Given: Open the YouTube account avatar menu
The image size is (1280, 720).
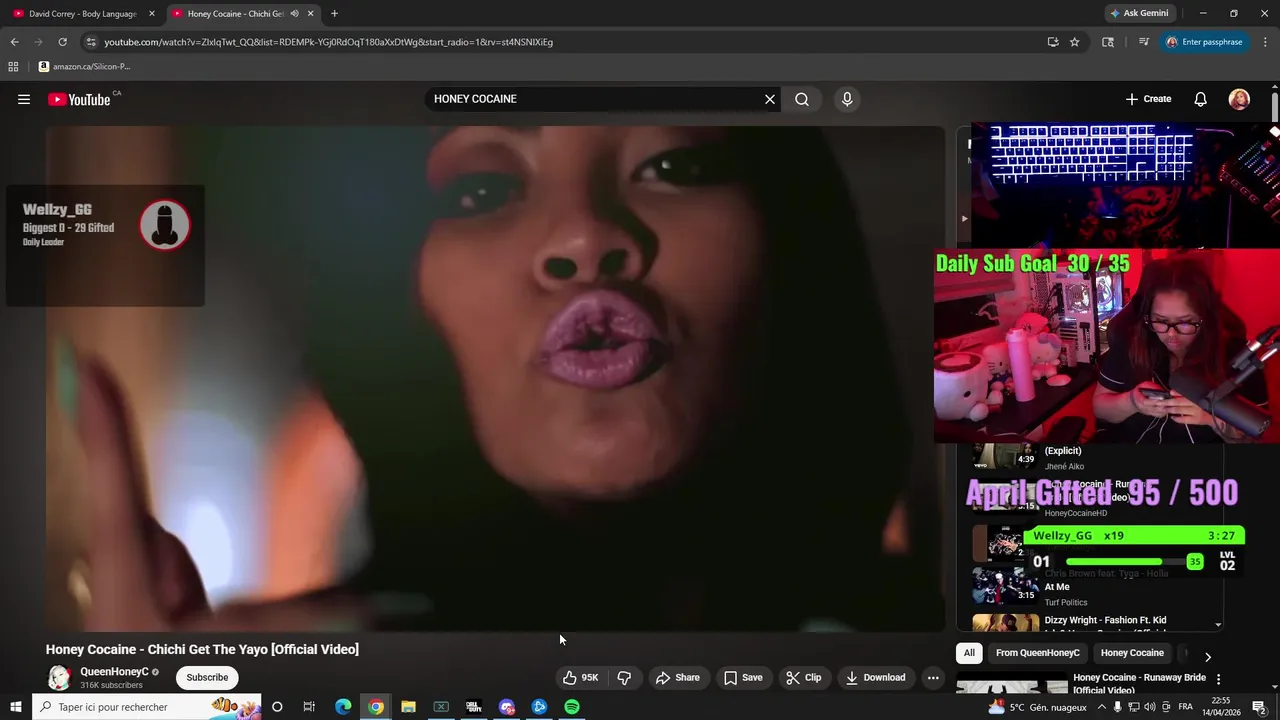Looking at the screenshot, I should coord(1239,99).
